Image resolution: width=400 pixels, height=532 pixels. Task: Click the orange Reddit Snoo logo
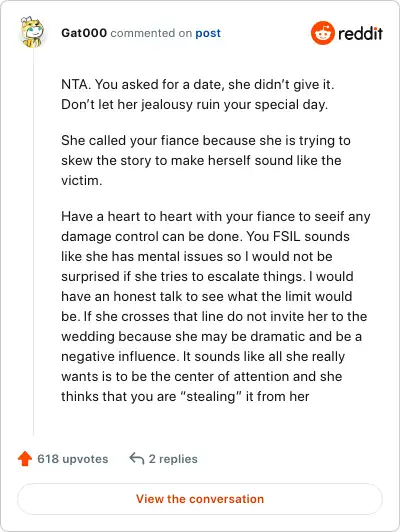pos(323,33)
